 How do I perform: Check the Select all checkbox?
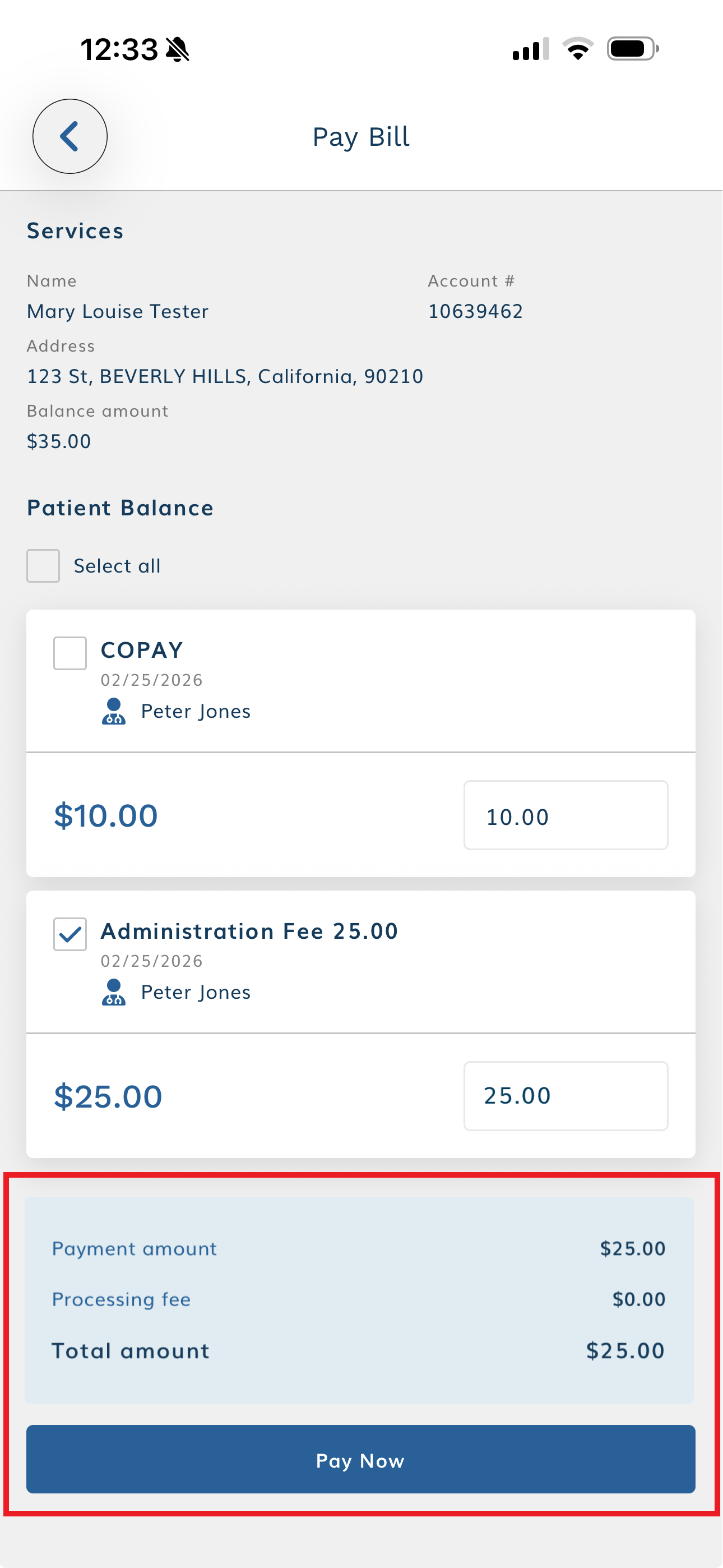tap(43, 565)
